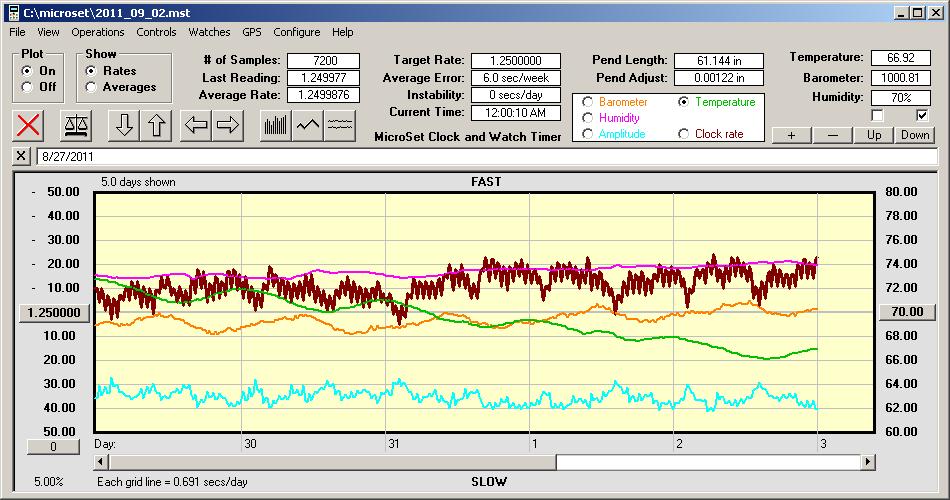Viewport: 950px width, 500px height.
Task: Click the 0 button below left axis
Action: click(53, 447)
